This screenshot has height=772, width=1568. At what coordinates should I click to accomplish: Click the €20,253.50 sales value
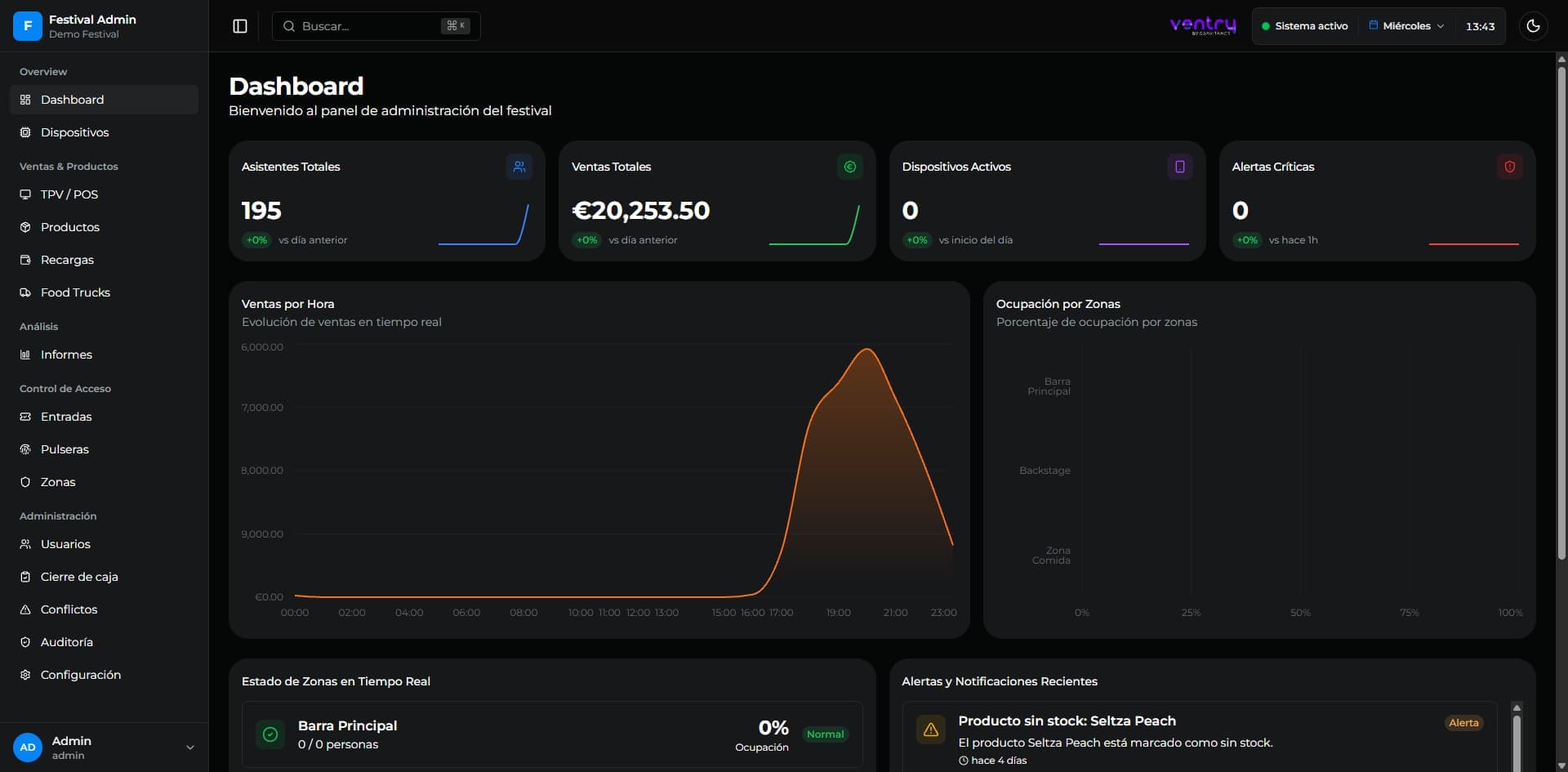point(641,211)
